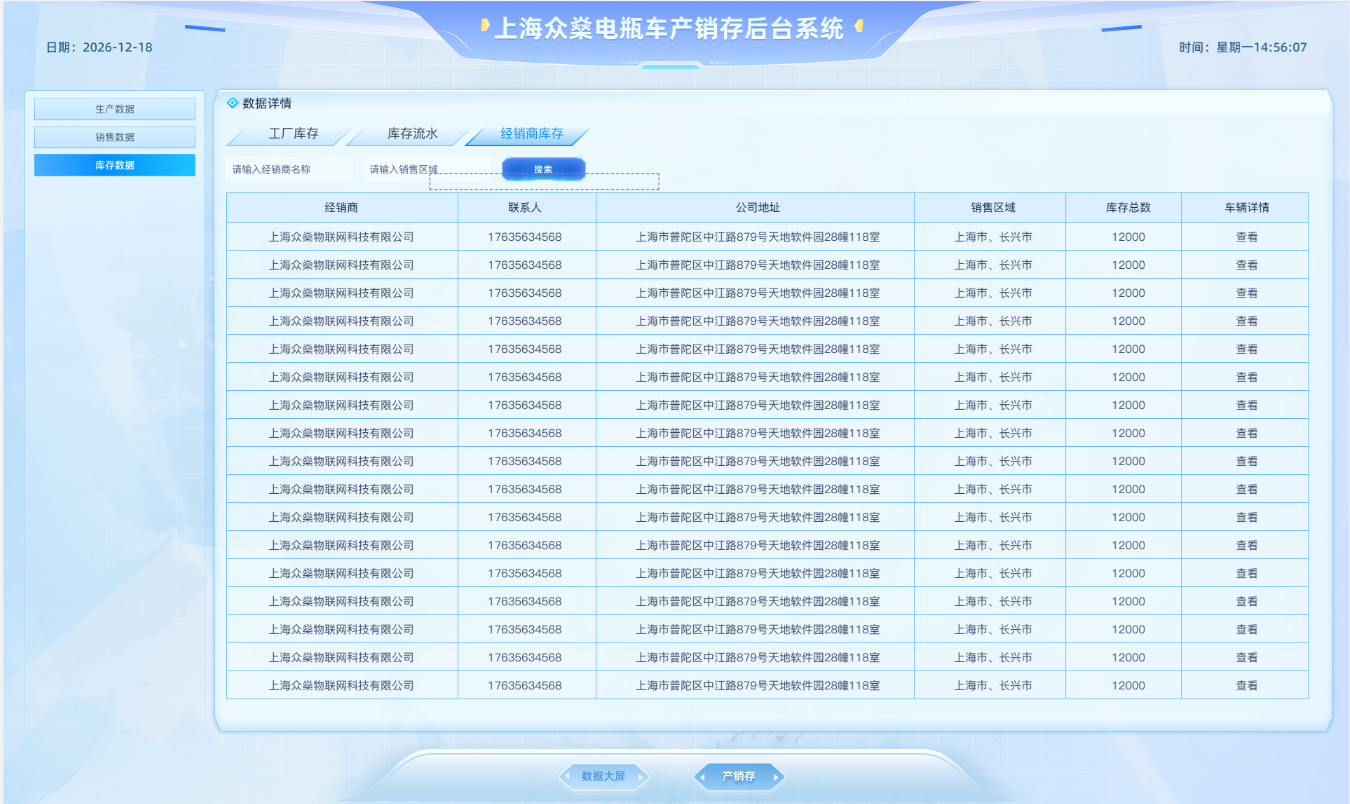
Task: Open the 数据大屏 view
Action: pos(604,776)
